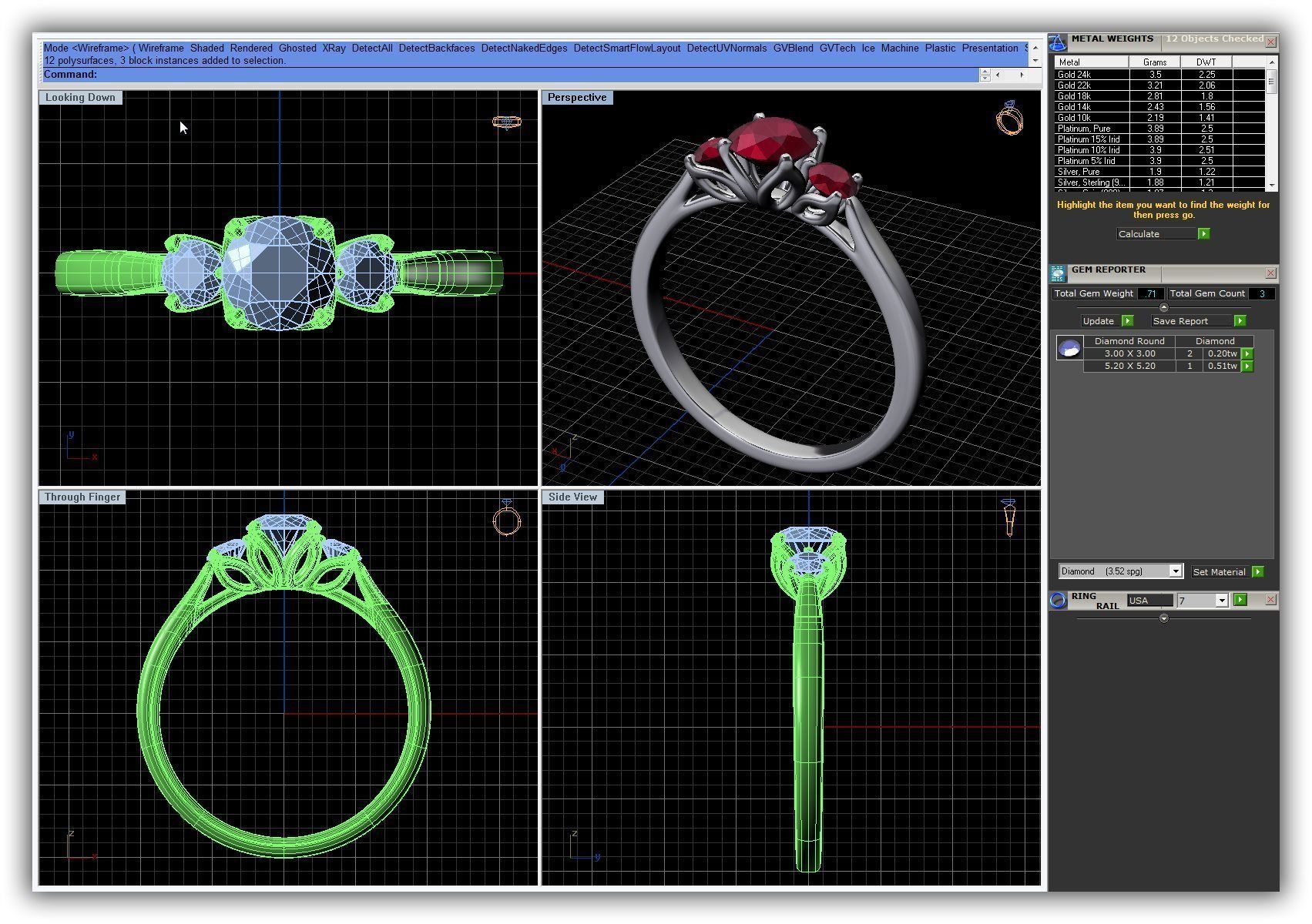The height and width of the screenshot is (924, 1312).
Task: Expand Ring Rail with the down-arrow handle
Action: point(1163,618)
